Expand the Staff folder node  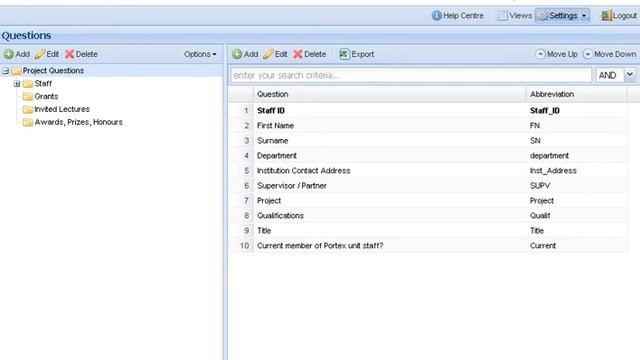[x=17, y=84]
